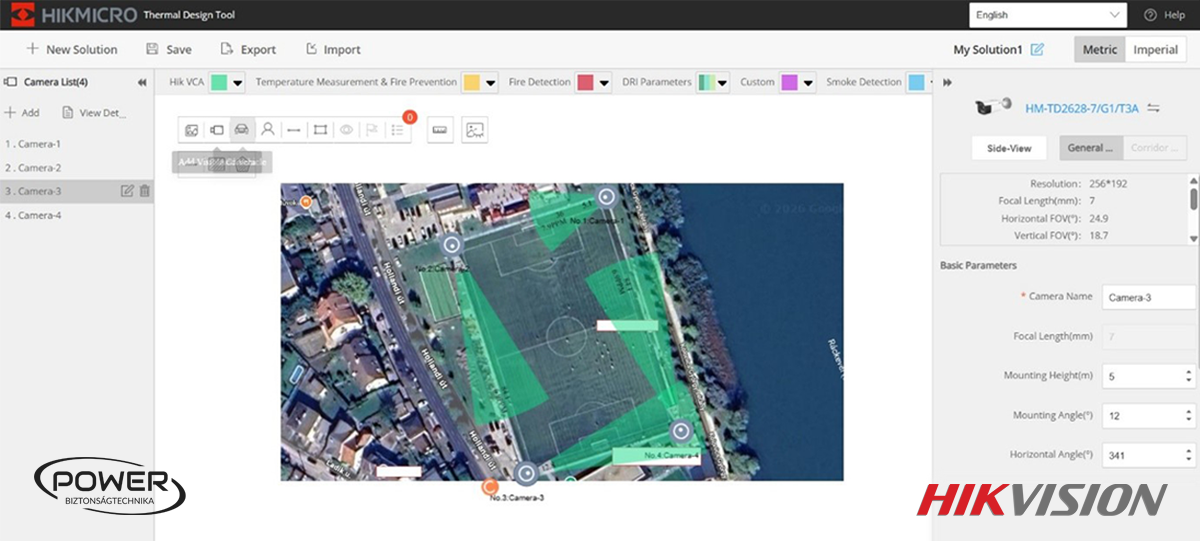
Task: Click the add vehicle target toolbar icon
Action: point(241,130)
